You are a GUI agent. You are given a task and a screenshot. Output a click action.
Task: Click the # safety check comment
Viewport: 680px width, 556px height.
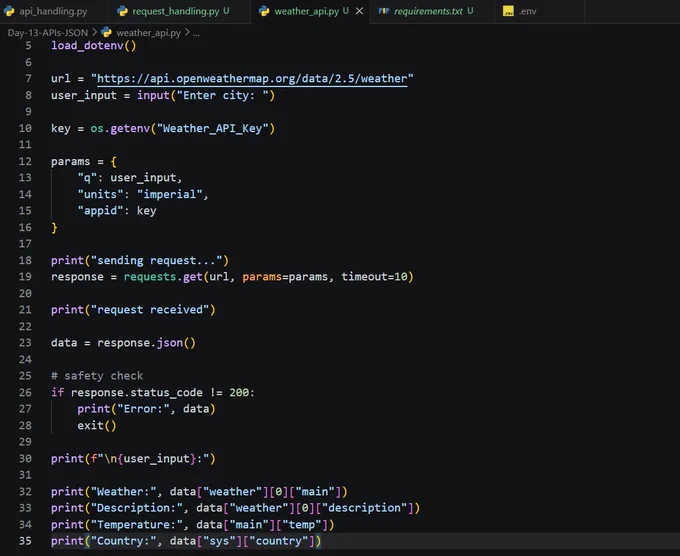click(97, 376)
